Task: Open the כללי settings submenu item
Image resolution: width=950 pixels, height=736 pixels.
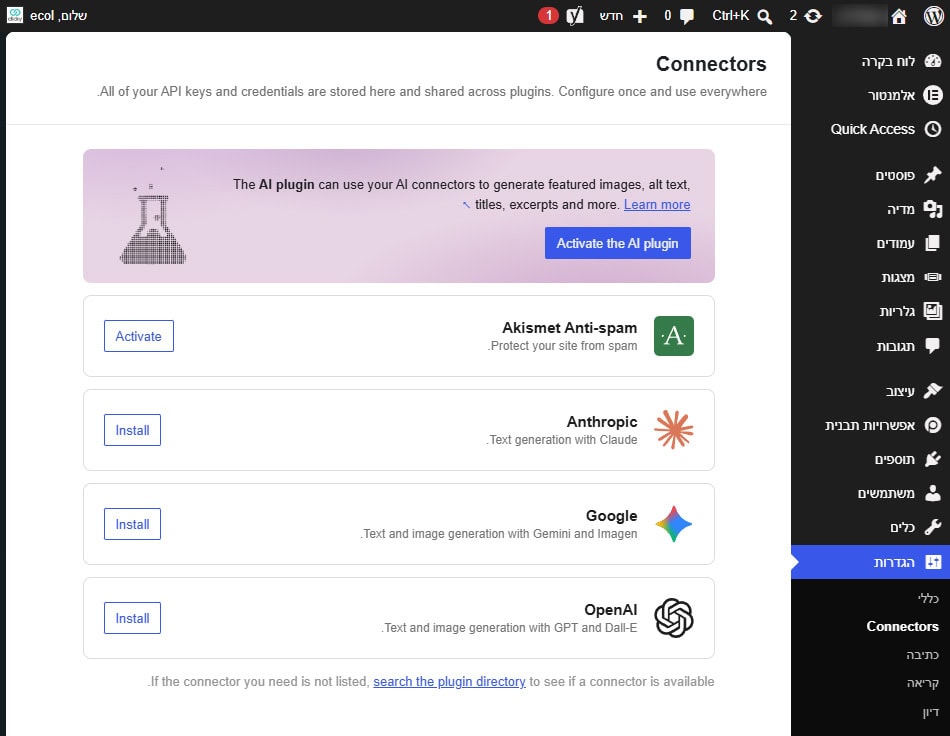Action: click(x=928, y=598)
